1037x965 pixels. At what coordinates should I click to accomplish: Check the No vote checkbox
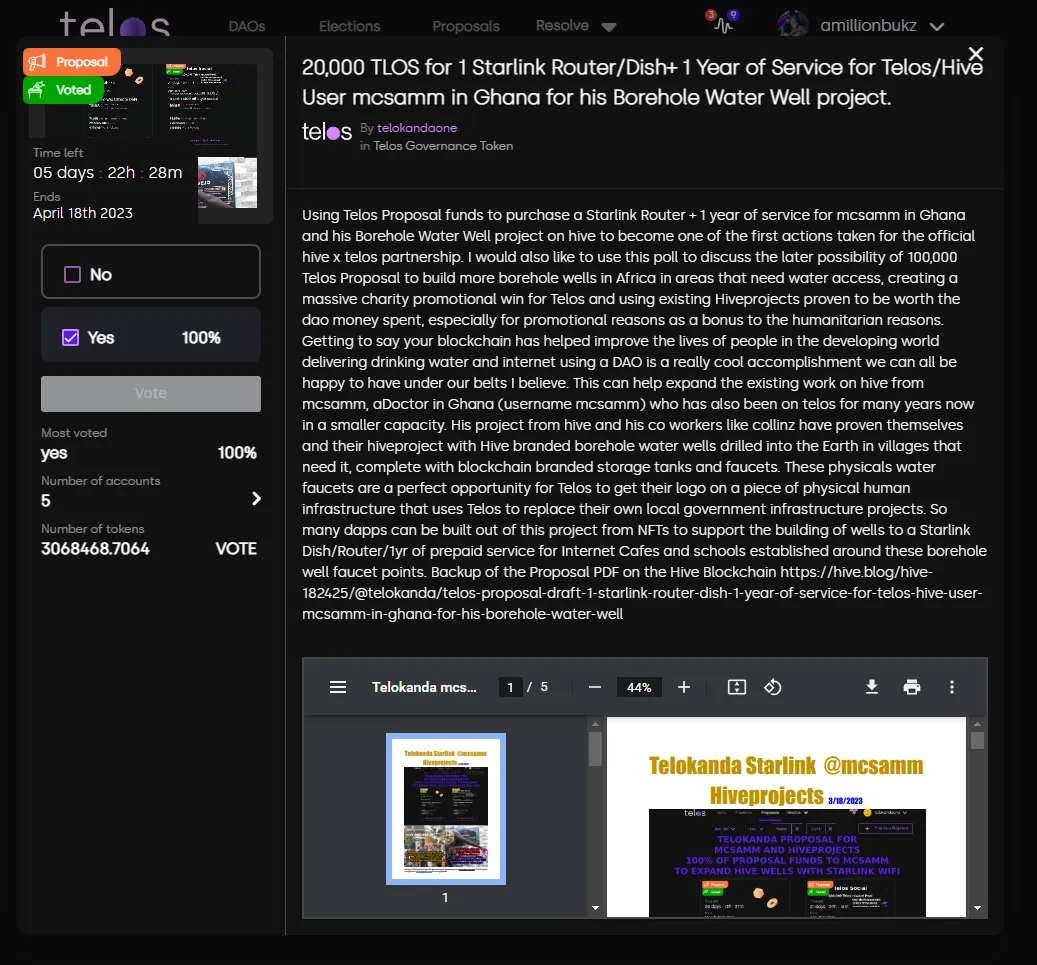(72, 274)
